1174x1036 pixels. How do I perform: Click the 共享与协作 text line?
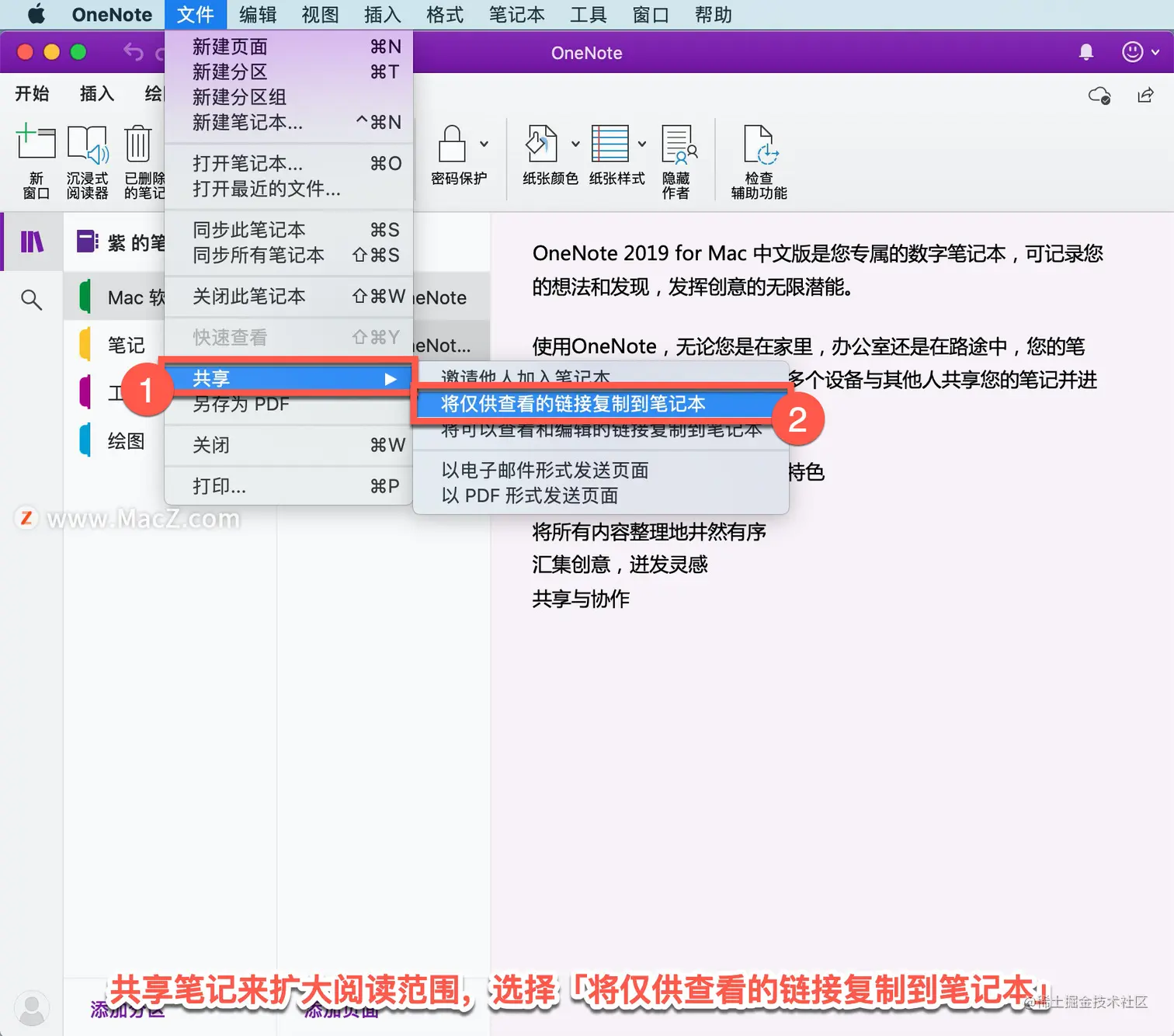(581, 599)
